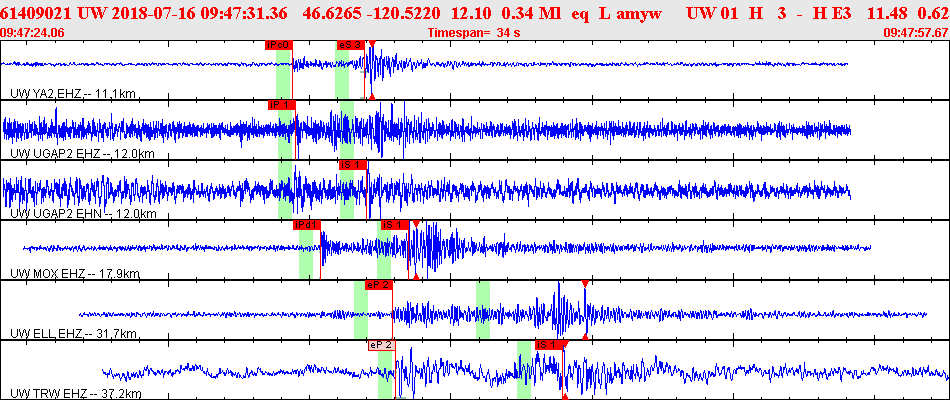
Task: Click the UW YA2 EHZ 11.1km label
Action: [x=73, y=93]
